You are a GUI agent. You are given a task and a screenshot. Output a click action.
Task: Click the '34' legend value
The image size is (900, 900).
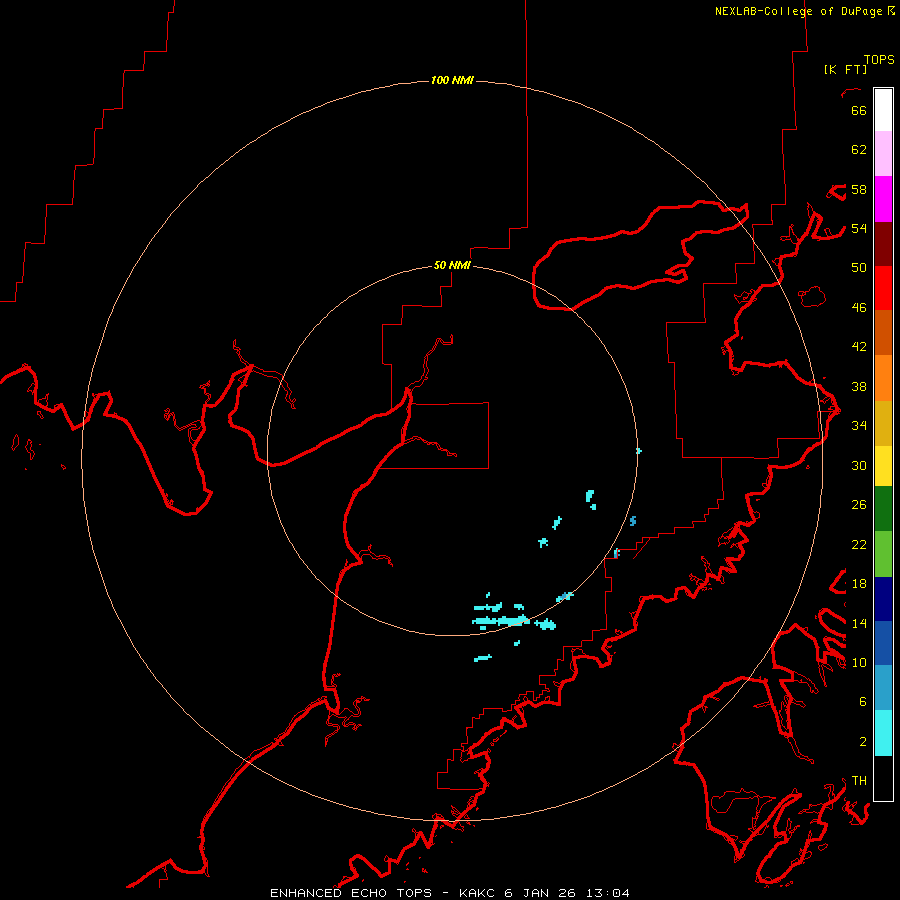tap(859, 426)
